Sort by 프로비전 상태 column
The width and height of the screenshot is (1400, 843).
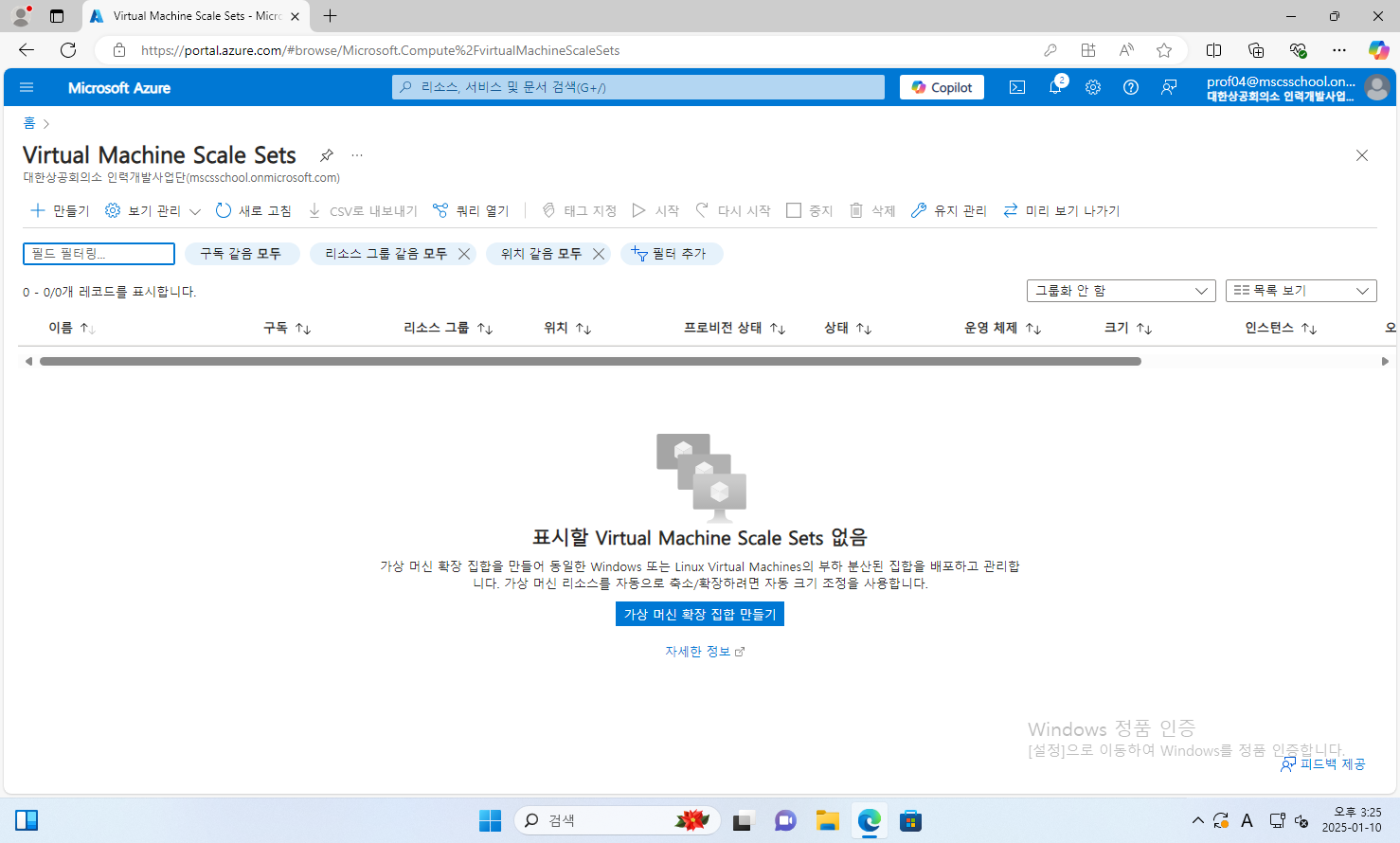[735, 328]
